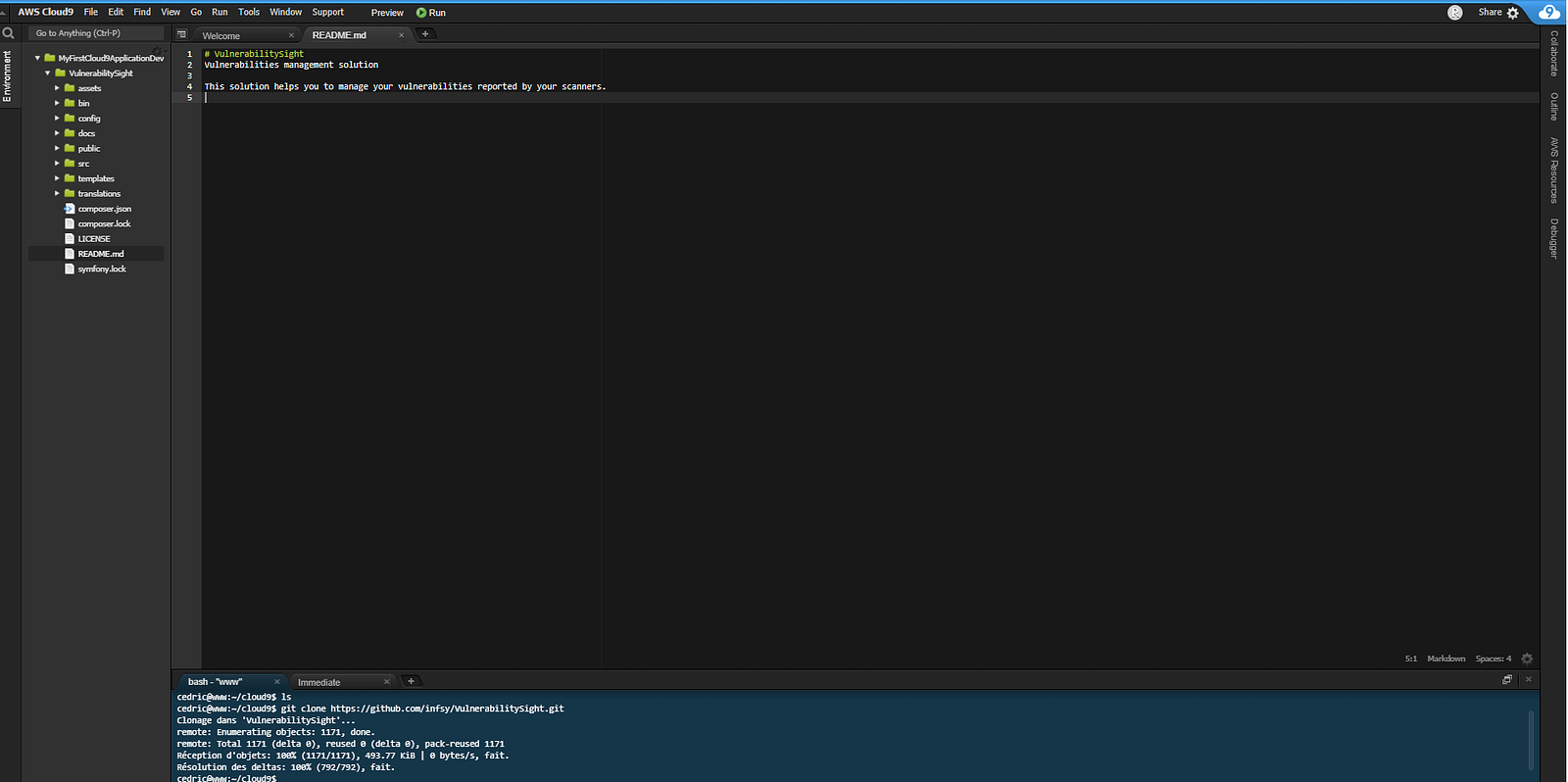Open preferences gear next to Share

click(1513, 13)
